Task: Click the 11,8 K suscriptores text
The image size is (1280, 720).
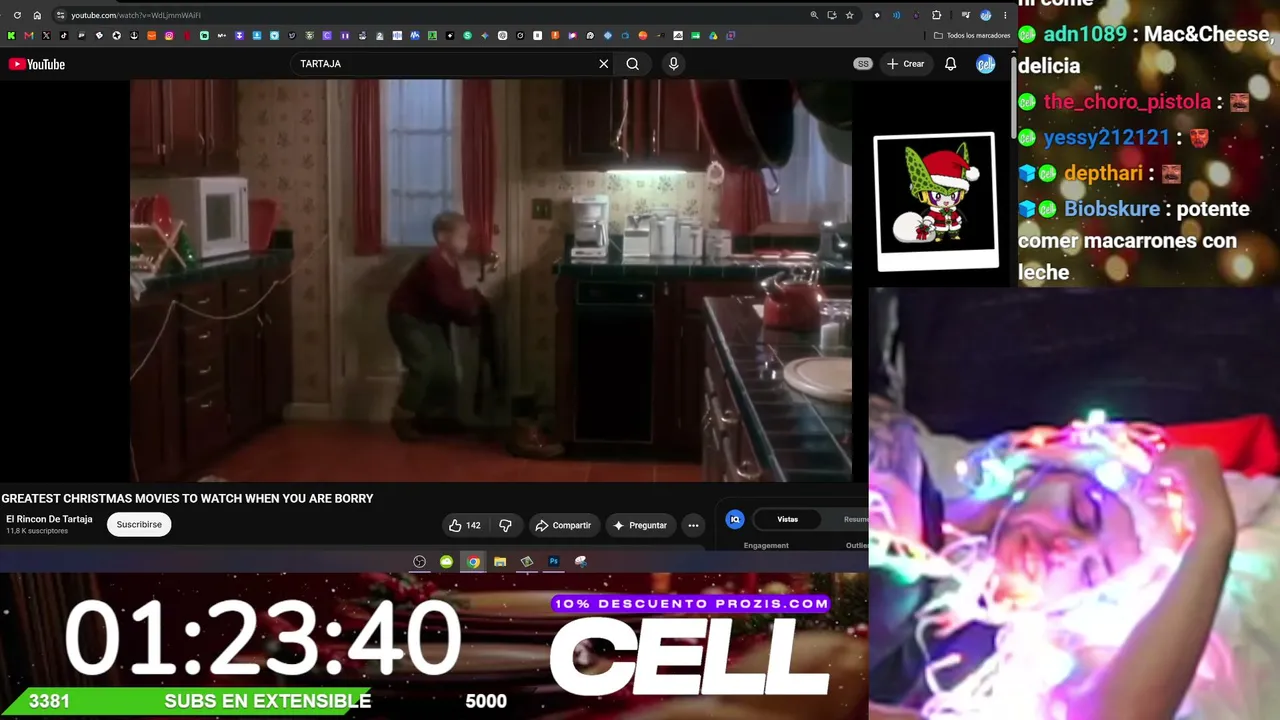Action: coord(37,531)
